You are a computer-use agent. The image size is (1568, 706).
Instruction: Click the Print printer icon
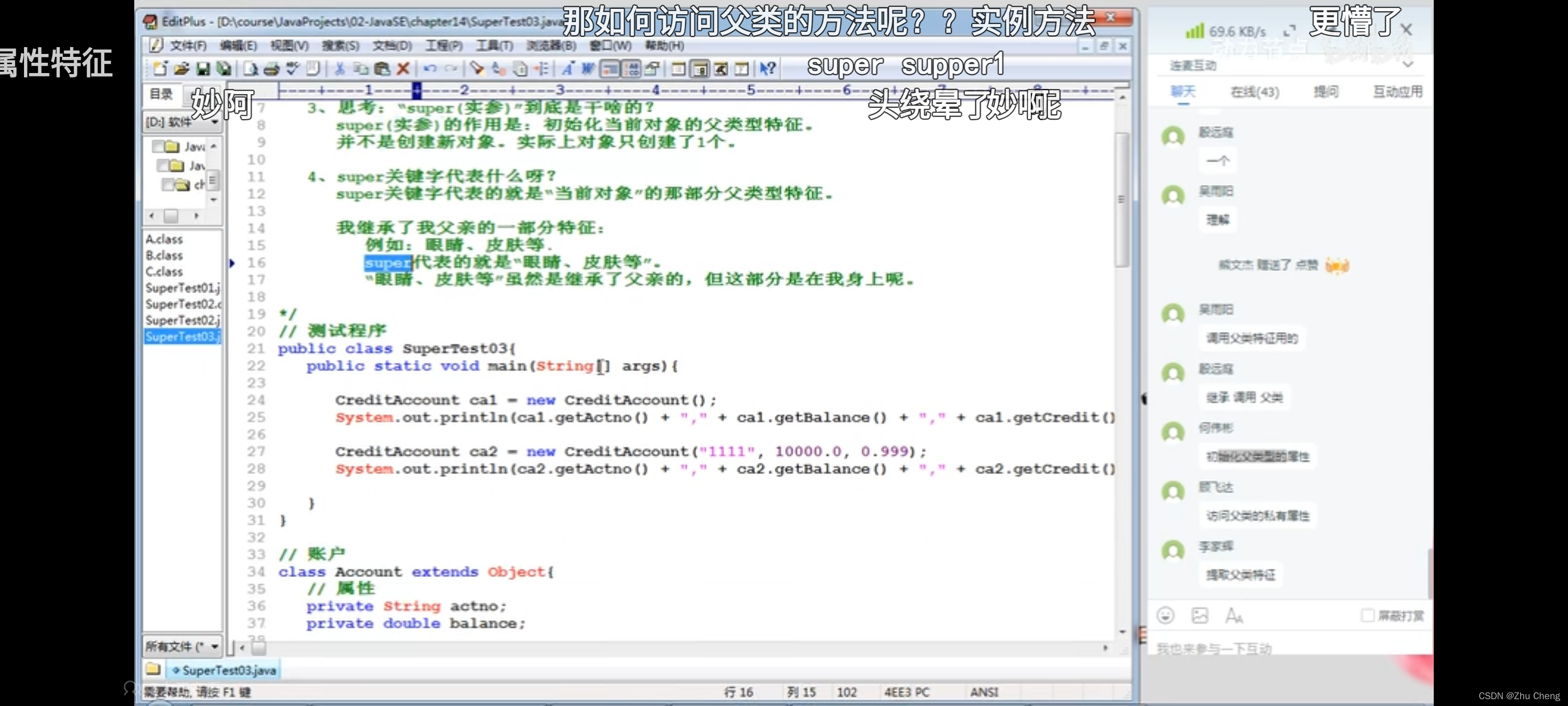tap(271, 69)
